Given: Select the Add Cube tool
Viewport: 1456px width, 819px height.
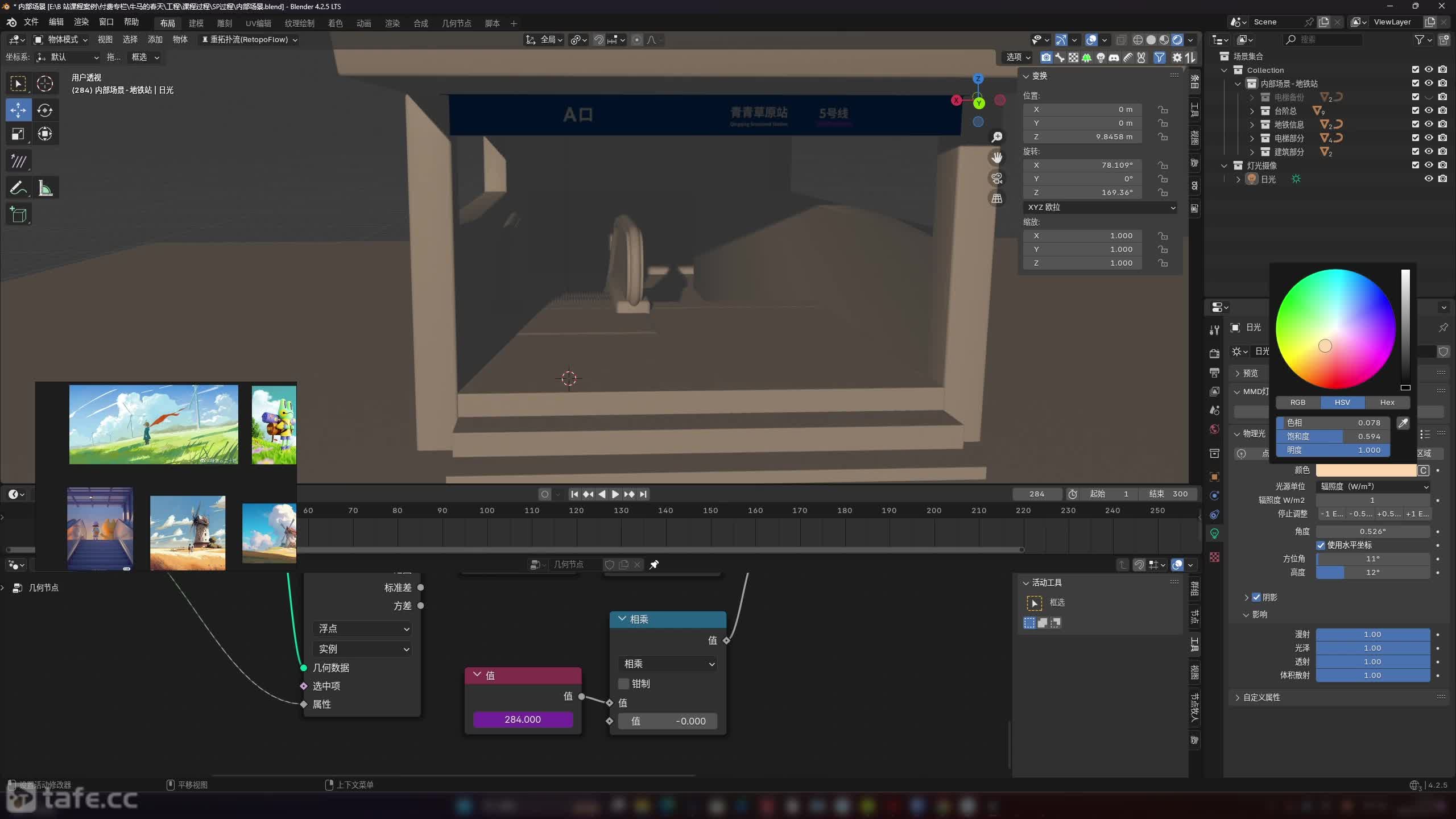Looking at the screenshot, I should tap(18, 214).
